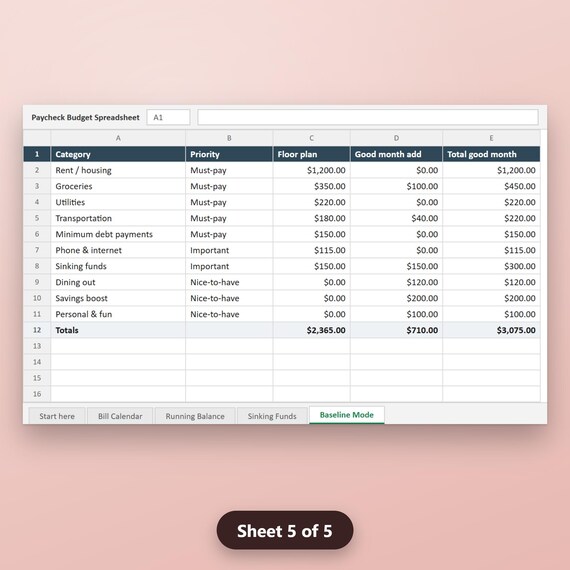This screenshot has height=570, width=570.
Task: Select the Transportation cell
Action: (118, 218)
